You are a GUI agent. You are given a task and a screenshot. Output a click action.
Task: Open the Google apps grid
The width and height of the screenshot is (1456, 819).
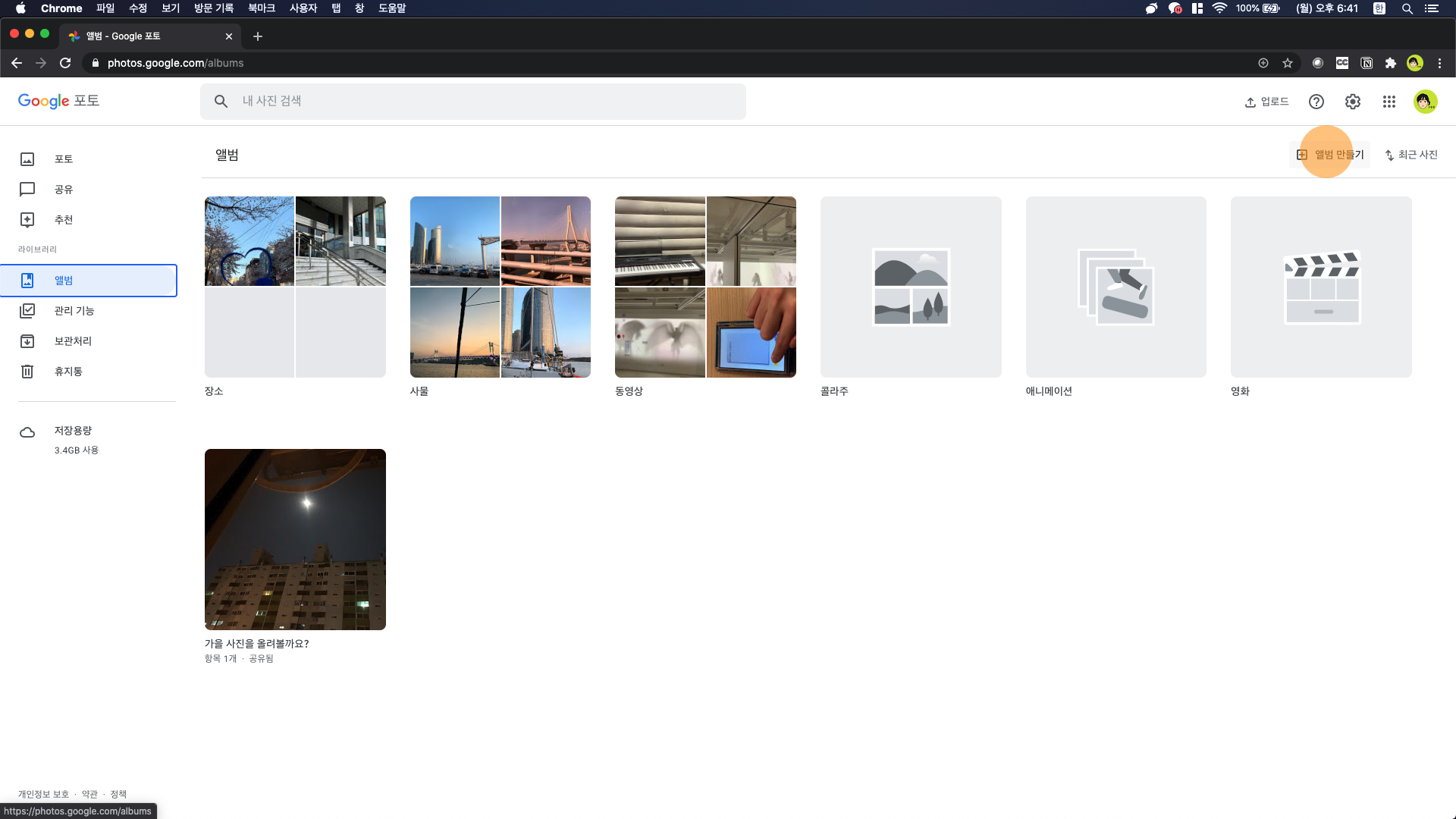(1389, 102)
